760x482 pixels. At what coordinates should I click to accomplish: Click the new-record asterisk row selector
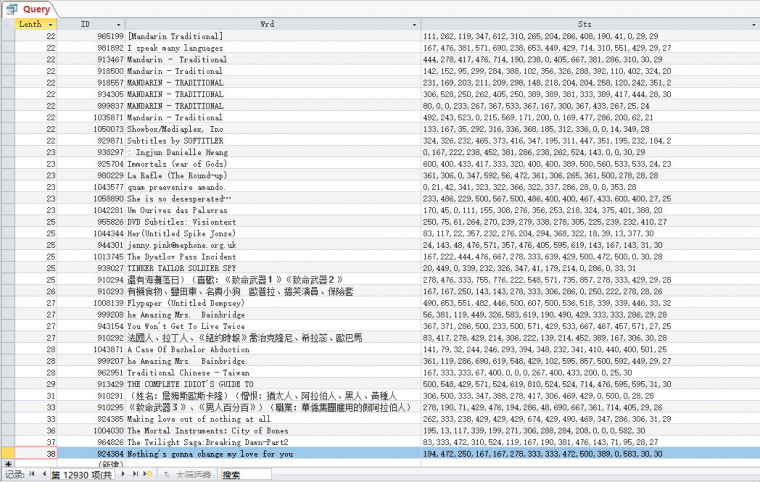tap(8, 465)
